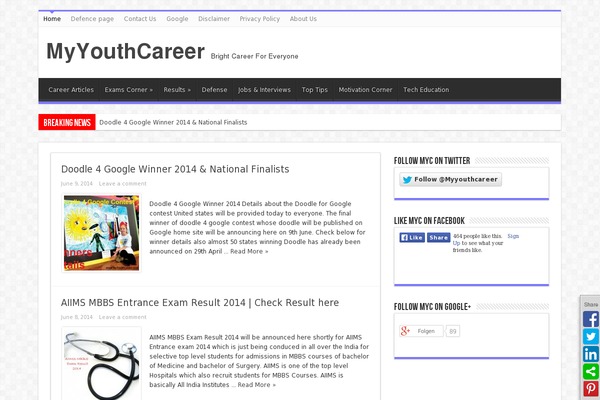Click the Like MYC on Facebook heading
600x400 pixels.
pos(429,221)
